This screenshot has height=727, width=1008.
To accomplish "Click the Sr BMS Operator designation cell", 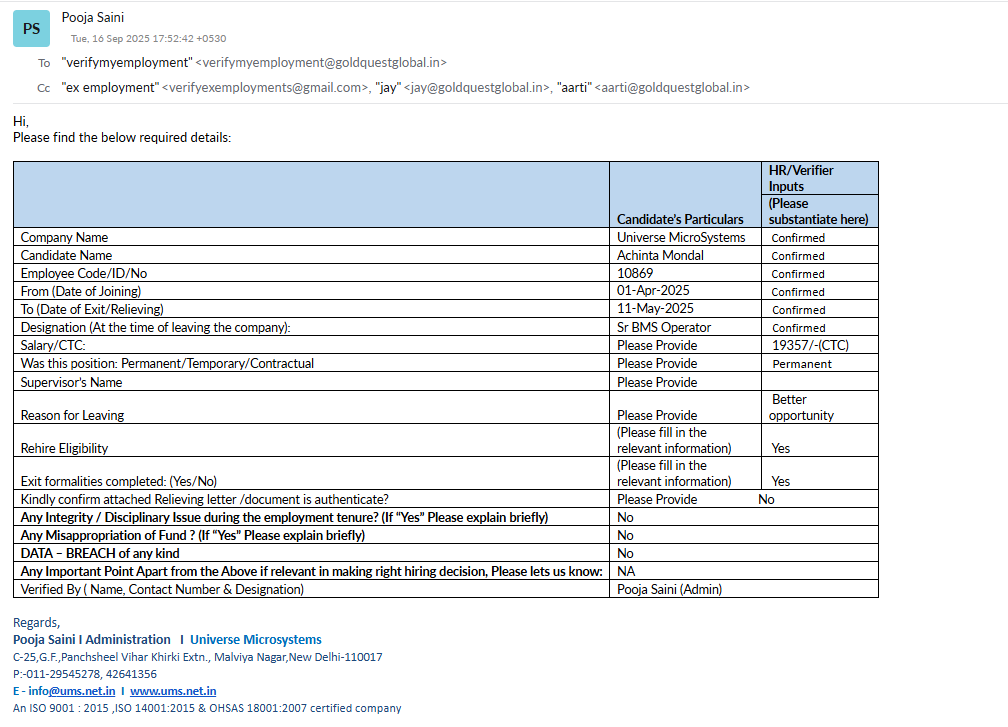I will 664,327.
